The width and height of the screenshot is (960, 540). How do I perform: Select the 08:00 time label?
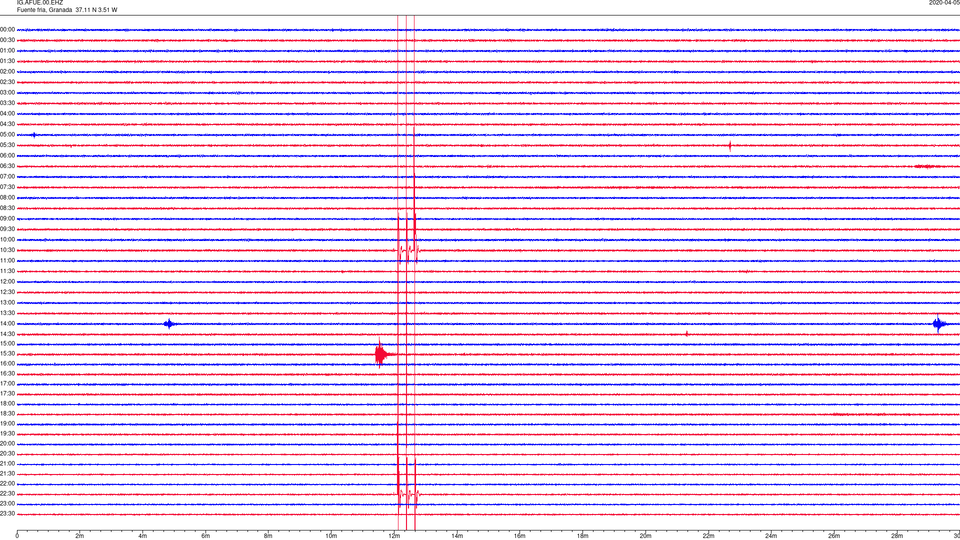pyautogui.click(x=7, y=197)
